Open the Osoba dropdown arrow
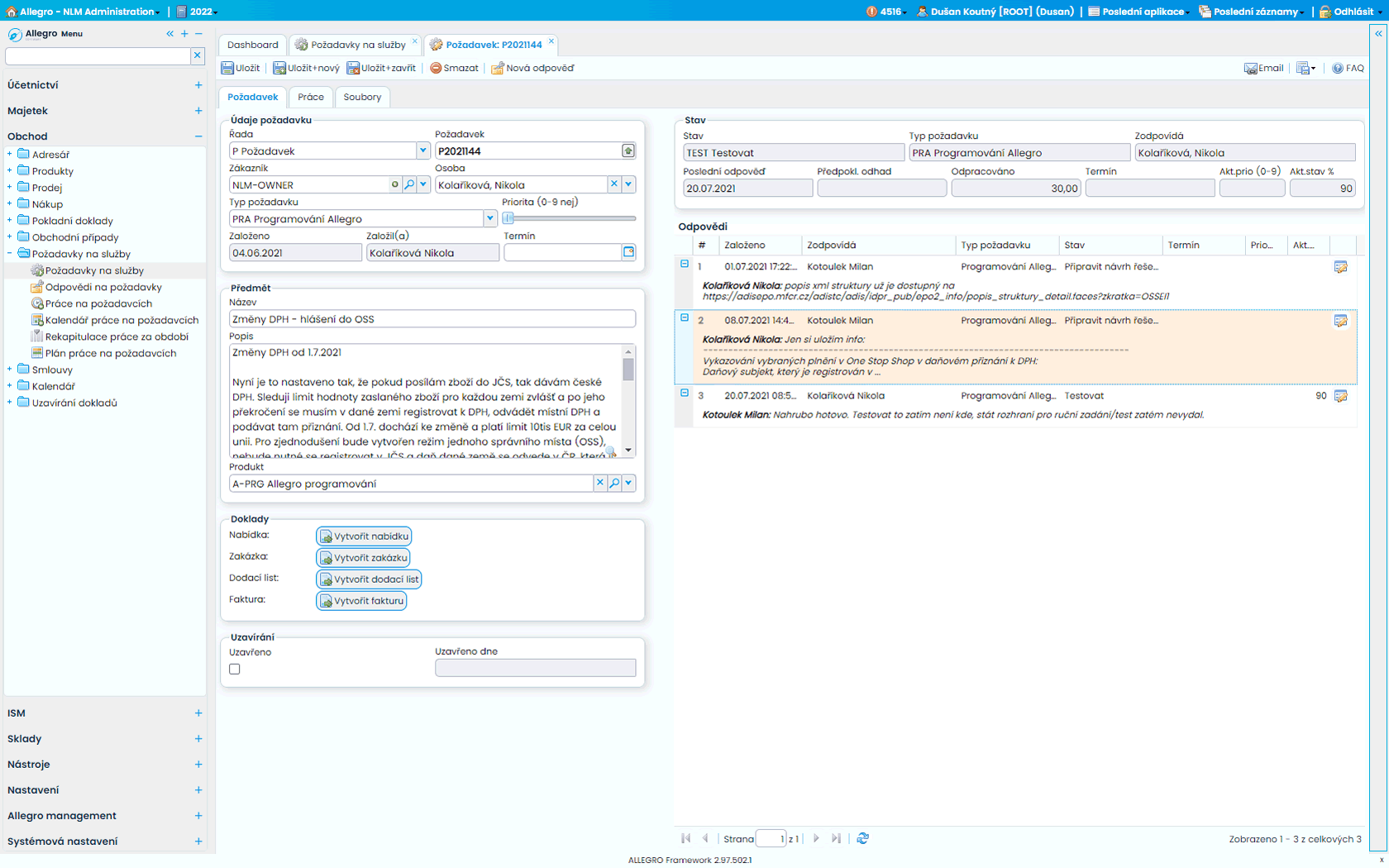 tap(628, 184)
